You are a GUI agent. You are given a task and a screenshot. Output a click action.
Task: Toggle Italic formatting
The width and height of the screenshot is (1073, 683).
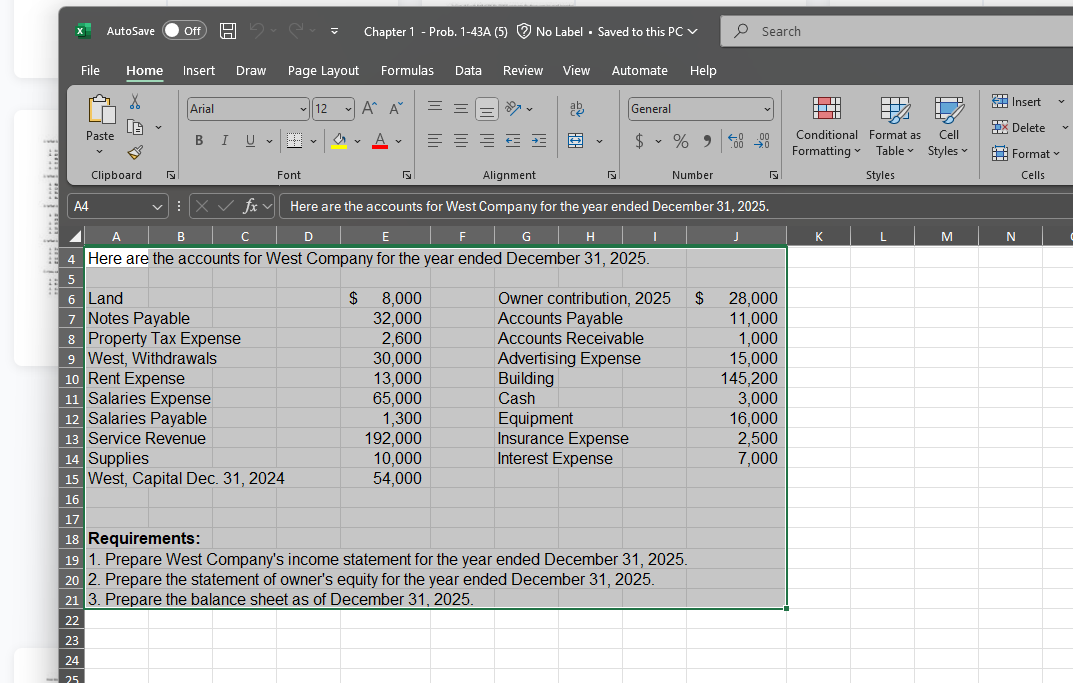point(223,141)
